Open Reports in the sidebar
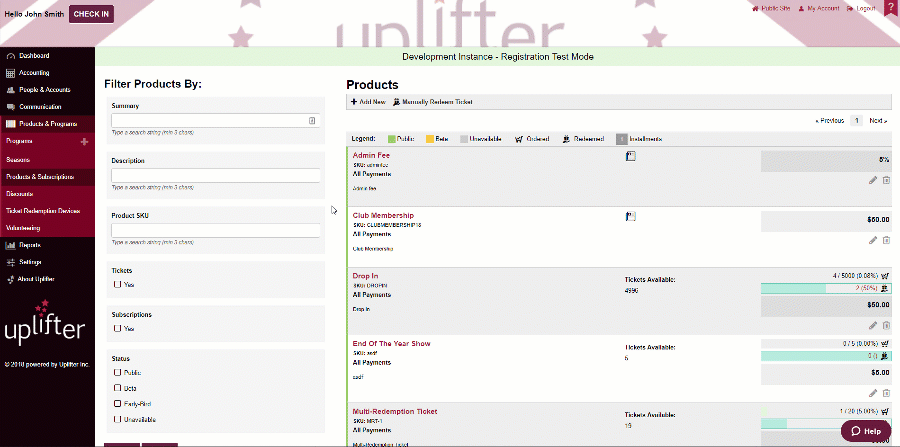Image resolution: width=900 pixels, height=447 pixels. click(x=30, y=245)
